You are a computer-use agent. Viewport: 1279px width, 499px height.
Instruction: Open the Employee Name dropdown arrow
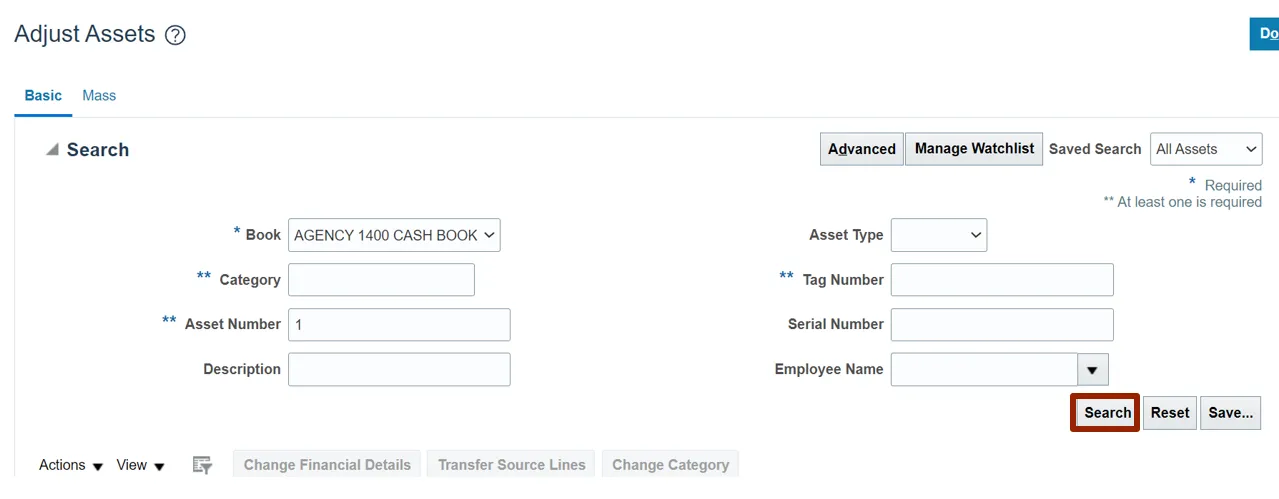1092,370
